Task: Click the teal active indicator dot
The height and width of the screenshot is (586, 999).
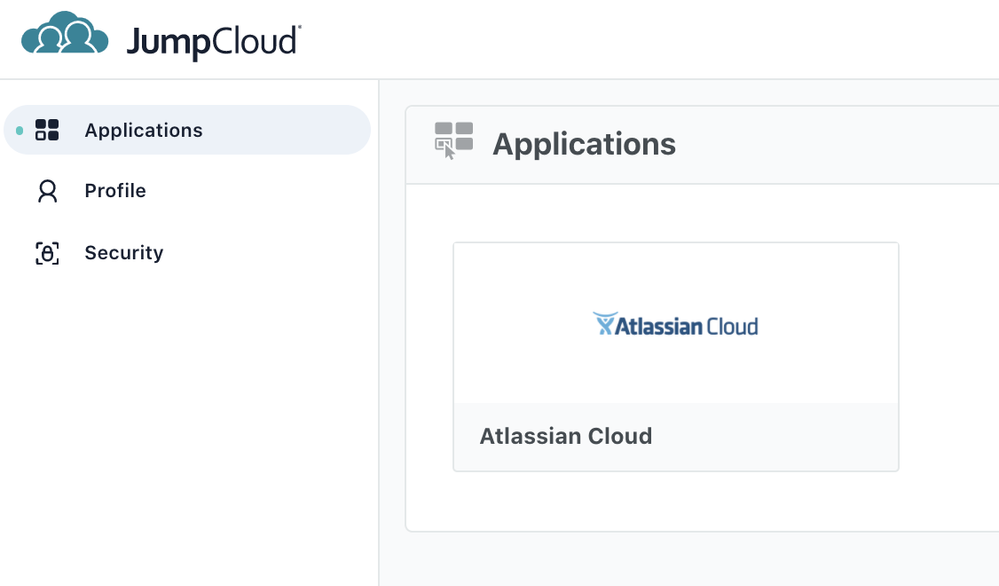Action: 20,131
